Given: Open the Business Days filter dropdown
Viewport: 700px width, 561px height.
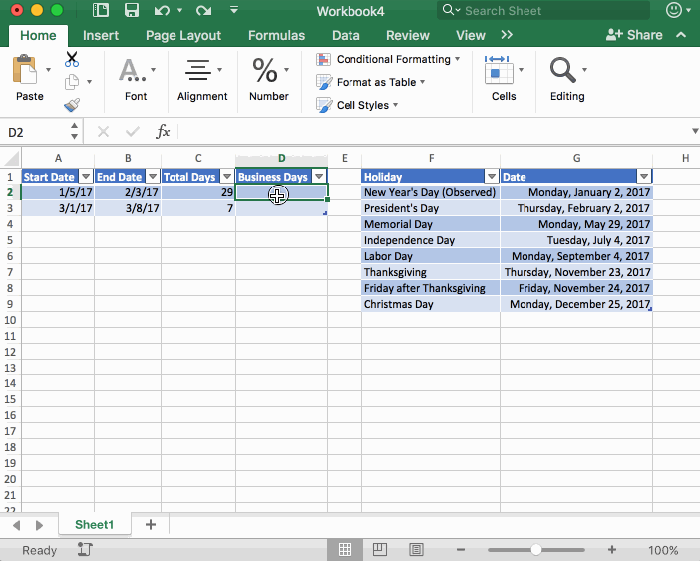Looking at the screenshot, I should point(319,177).
